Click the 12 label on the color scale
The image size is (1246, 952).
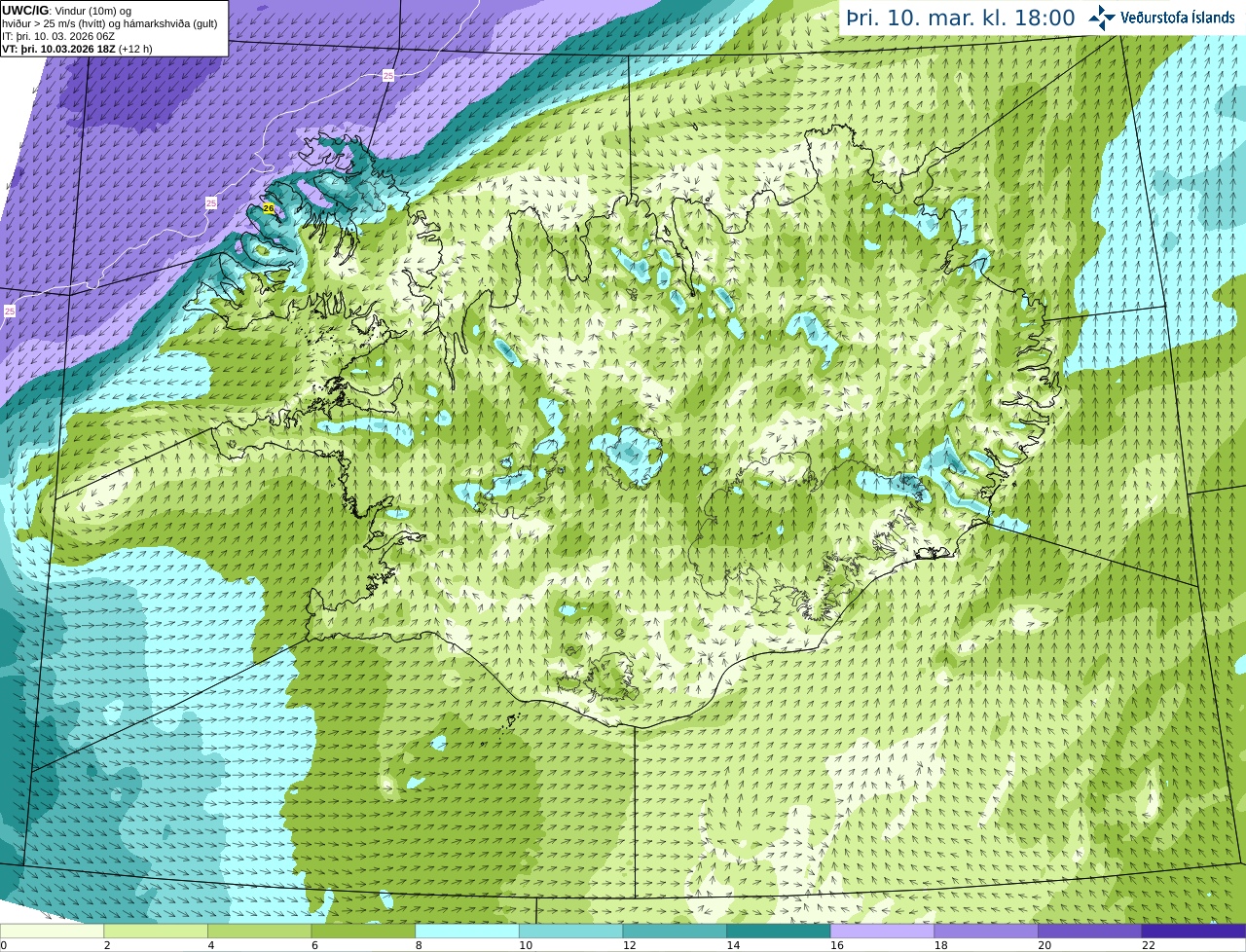(630, 945)
